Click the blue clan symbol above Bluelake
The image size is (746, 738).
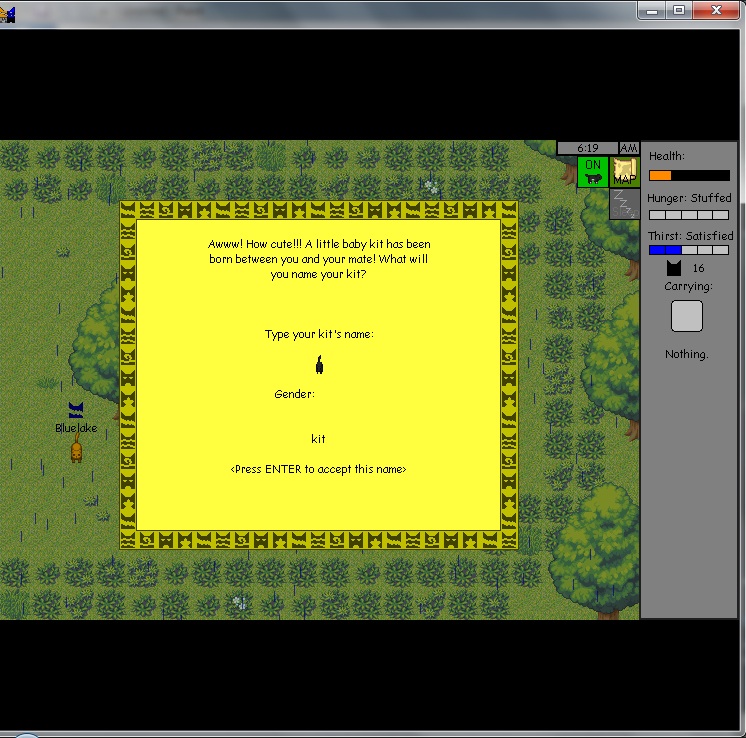pos(76,410)
